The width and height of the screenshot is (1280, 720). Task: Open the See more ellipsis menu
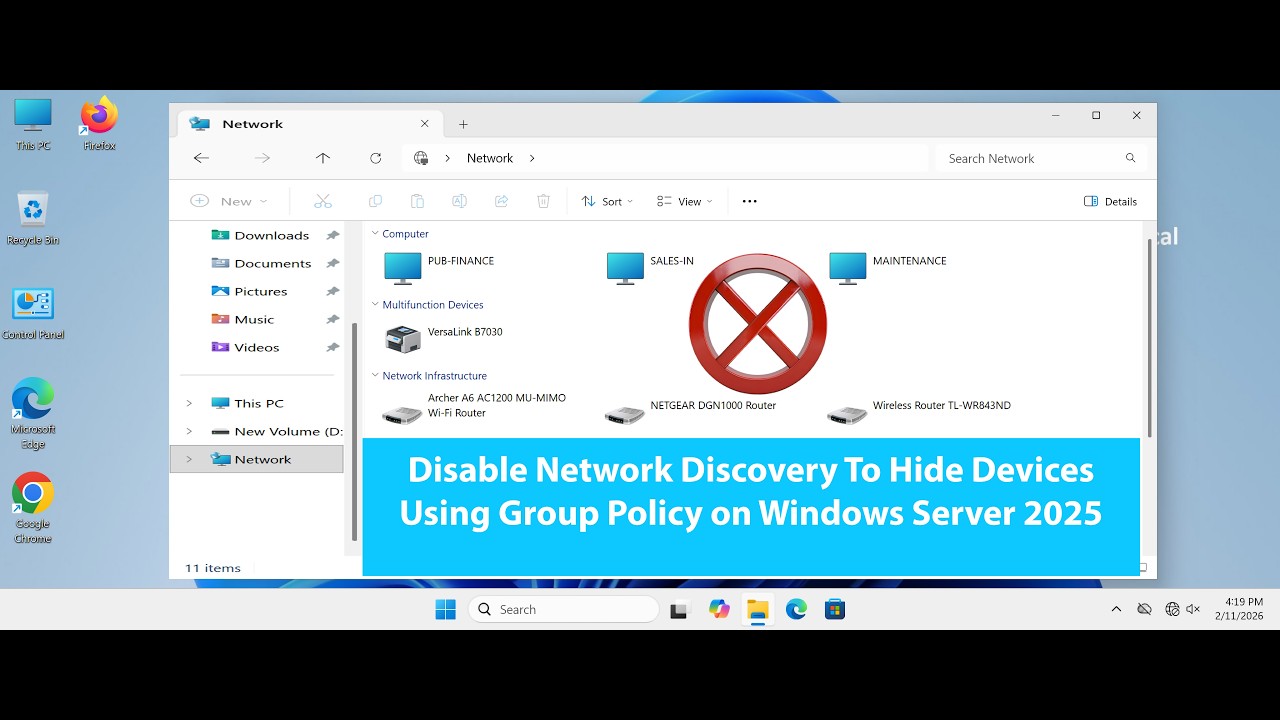point(750,201)
